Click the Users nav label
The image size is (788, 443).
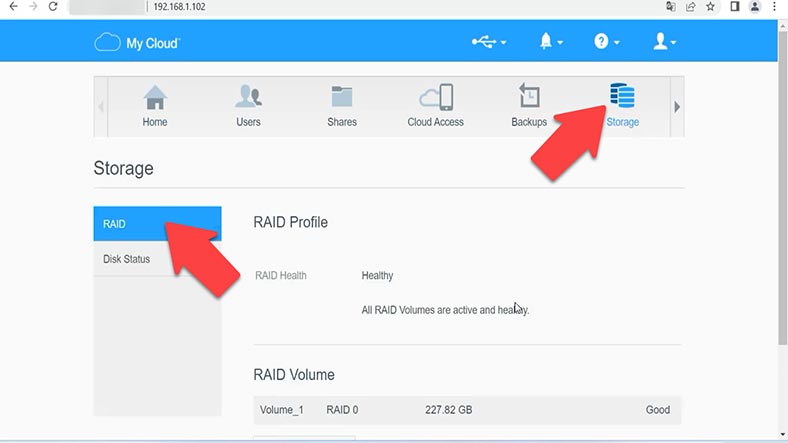click(248, 122)
